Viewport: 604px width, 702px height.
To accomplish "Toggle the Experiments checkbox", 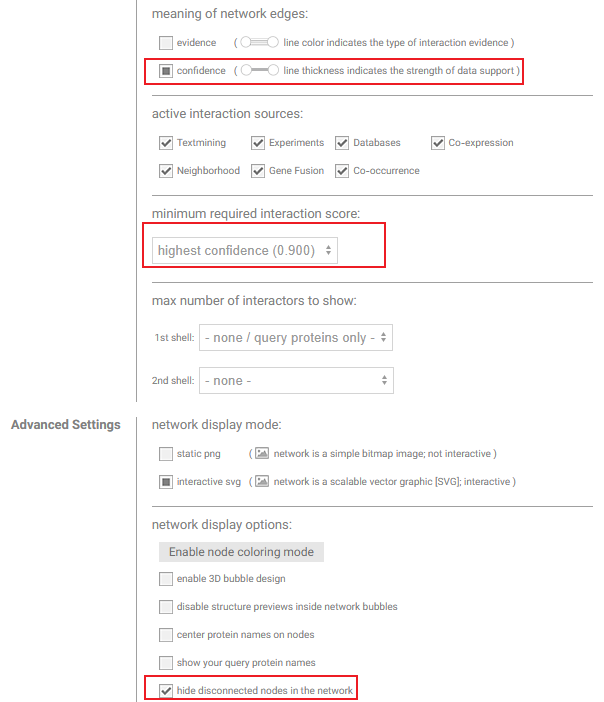I will click(x=258, y=143).
